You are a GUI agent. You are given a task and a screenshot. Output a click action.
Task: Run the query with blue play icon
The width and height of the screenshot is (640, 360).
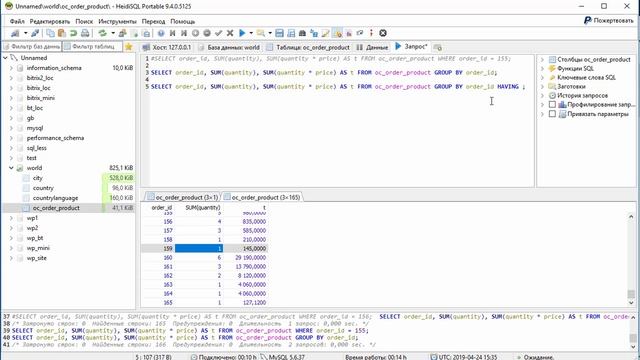point(242,33)
